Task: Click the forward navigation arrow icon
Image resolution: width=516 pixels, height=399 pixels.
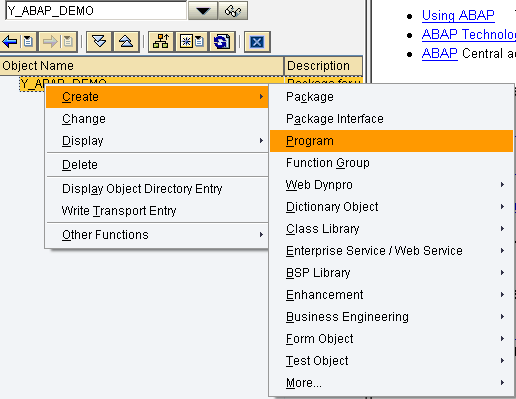Action: click(x=50, y=42)
